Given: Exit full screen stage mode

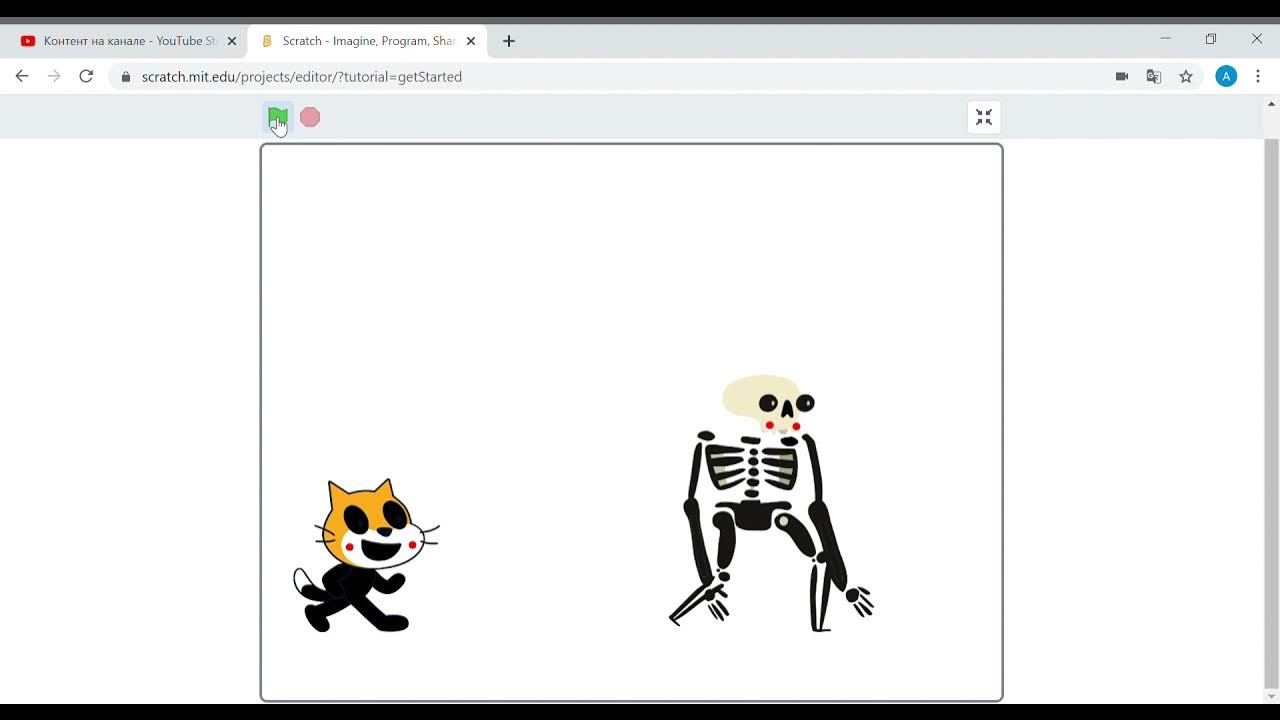Looking at the screenshot, I should tap(984, 118).
